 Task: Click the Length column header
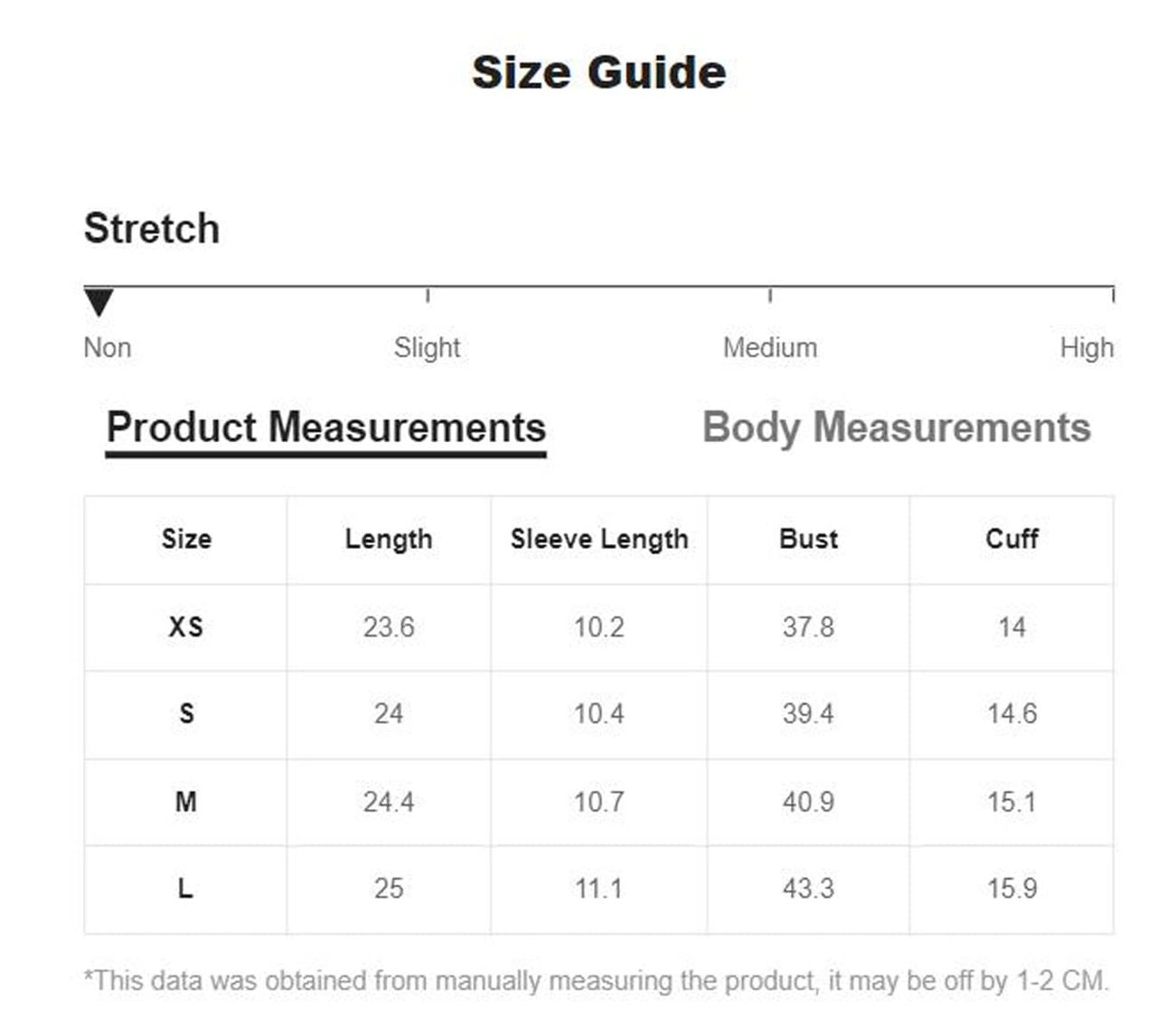pos(389,540)
